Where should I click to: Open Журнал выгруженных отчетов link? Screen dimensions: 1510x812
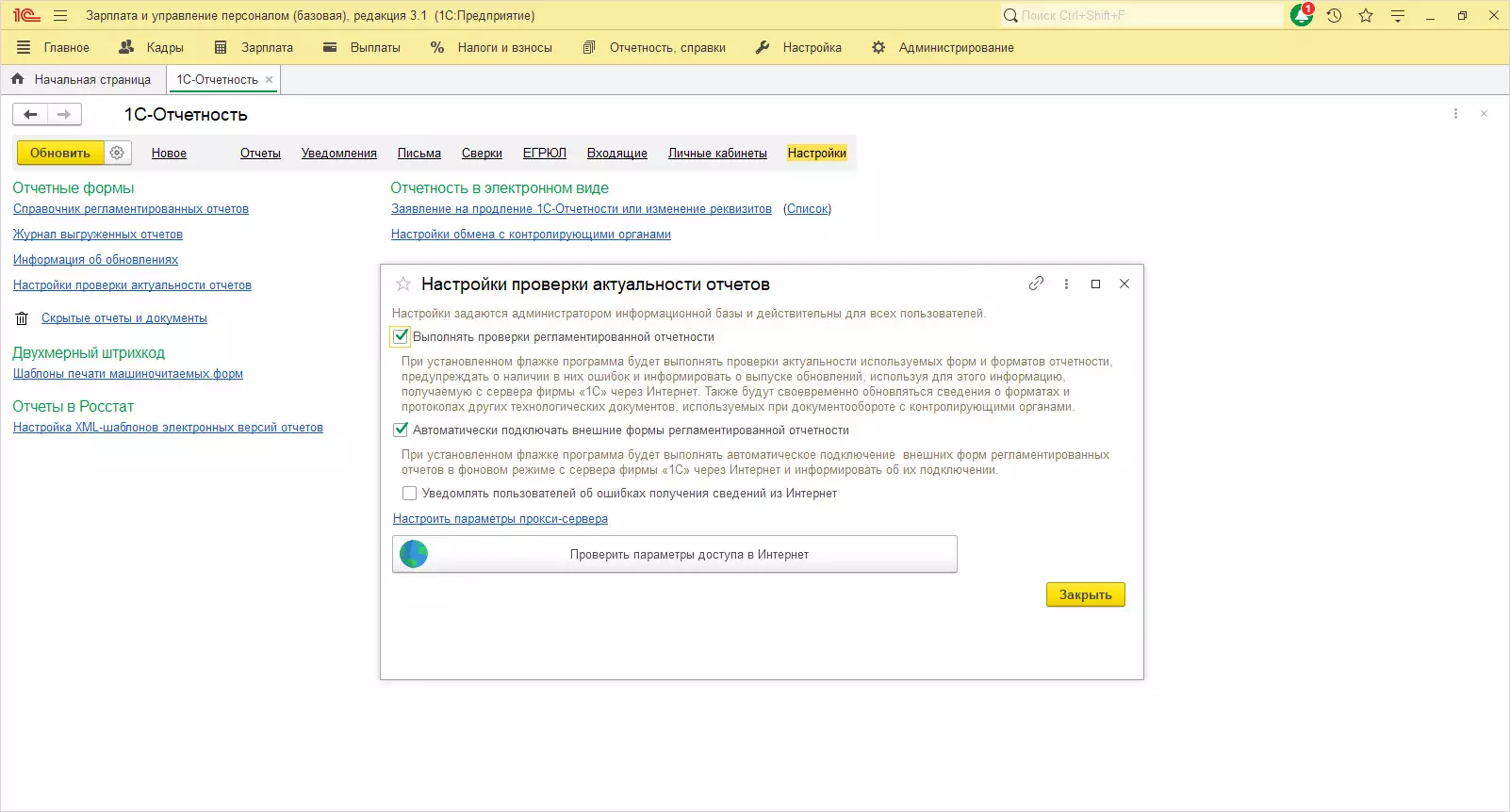click(x=98, y=235)
